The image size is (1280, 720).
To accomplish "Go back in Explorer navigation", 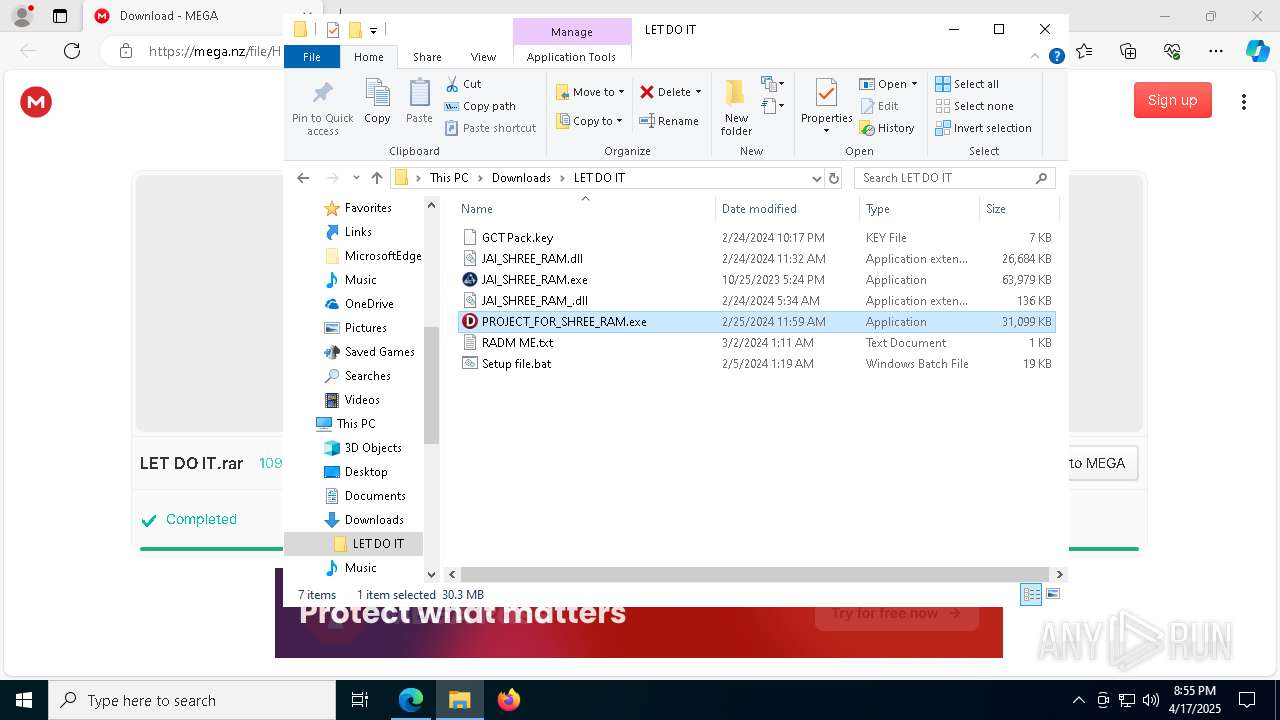I will click(303, 178).
